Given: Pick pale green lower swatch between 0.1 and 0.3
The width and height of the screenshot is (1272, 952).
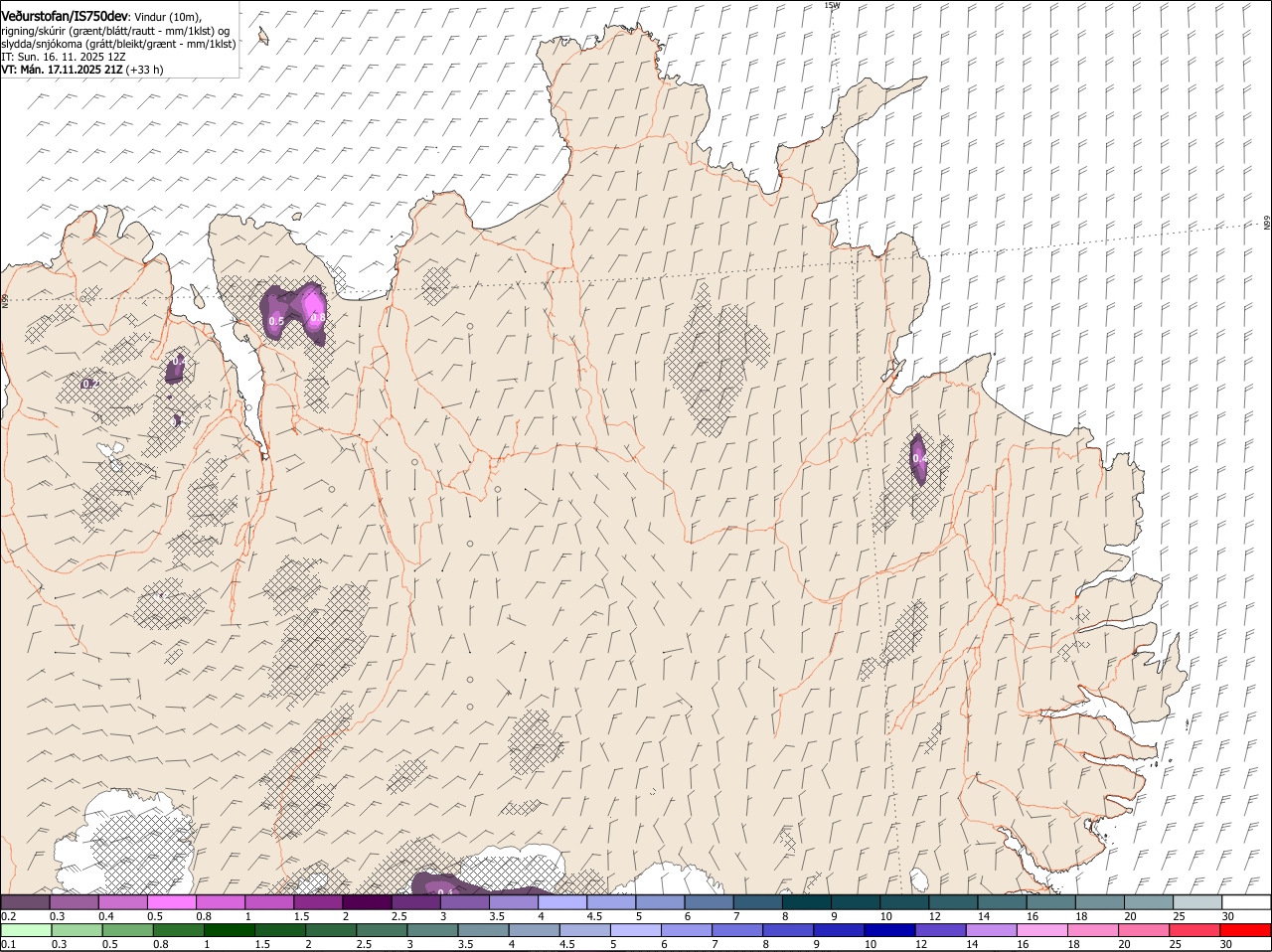Looking at the screenshot, I should click(x=26, y=930).
